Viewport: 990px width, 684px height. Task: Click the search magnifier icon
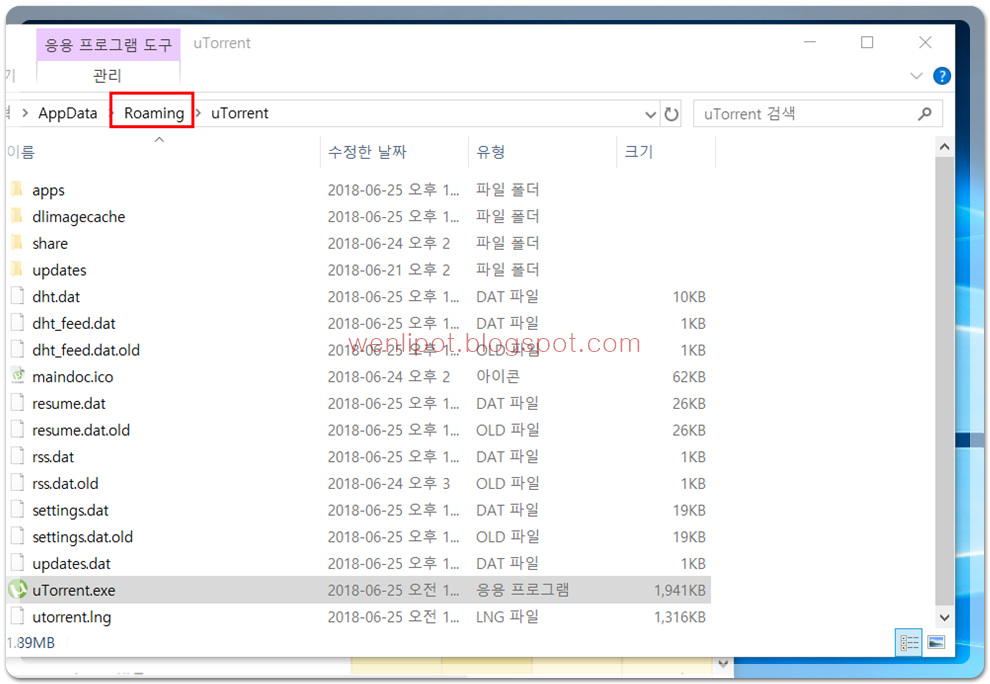[924, 114]
